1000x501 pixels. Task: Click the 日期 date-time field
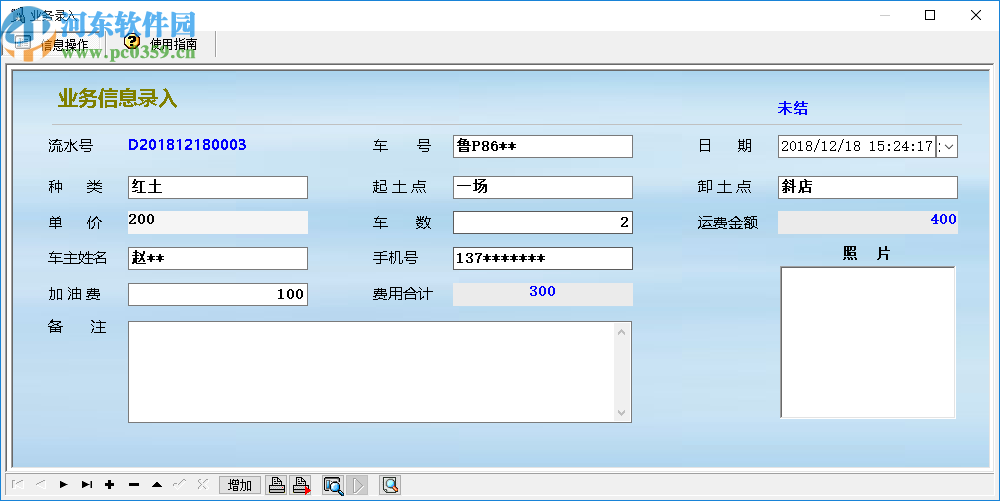pyautogui.click(x=857, y=147)
